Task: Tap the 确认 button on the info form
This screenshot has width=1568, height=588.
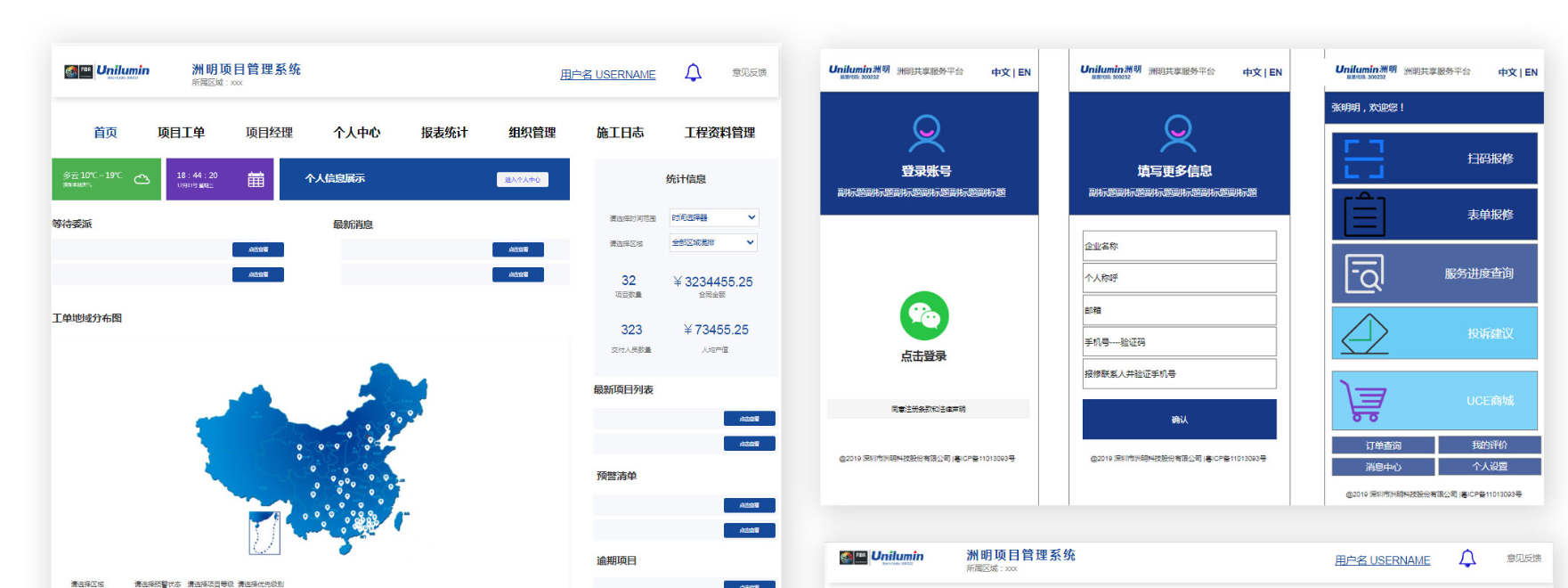Action: [1180, 420]
